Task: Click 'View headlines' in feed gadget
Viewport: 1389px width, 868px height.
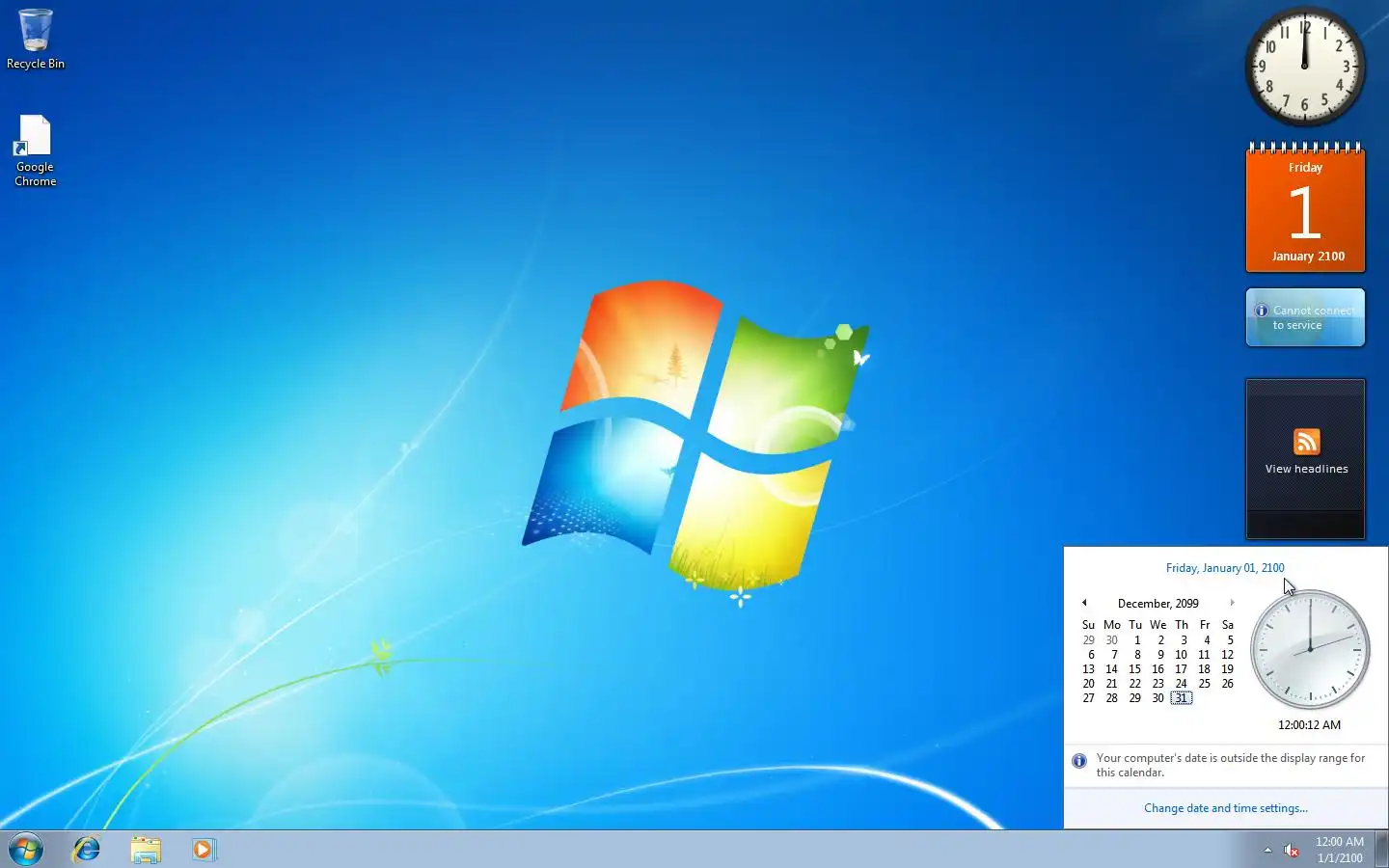Action: [x=1306, y=469]
